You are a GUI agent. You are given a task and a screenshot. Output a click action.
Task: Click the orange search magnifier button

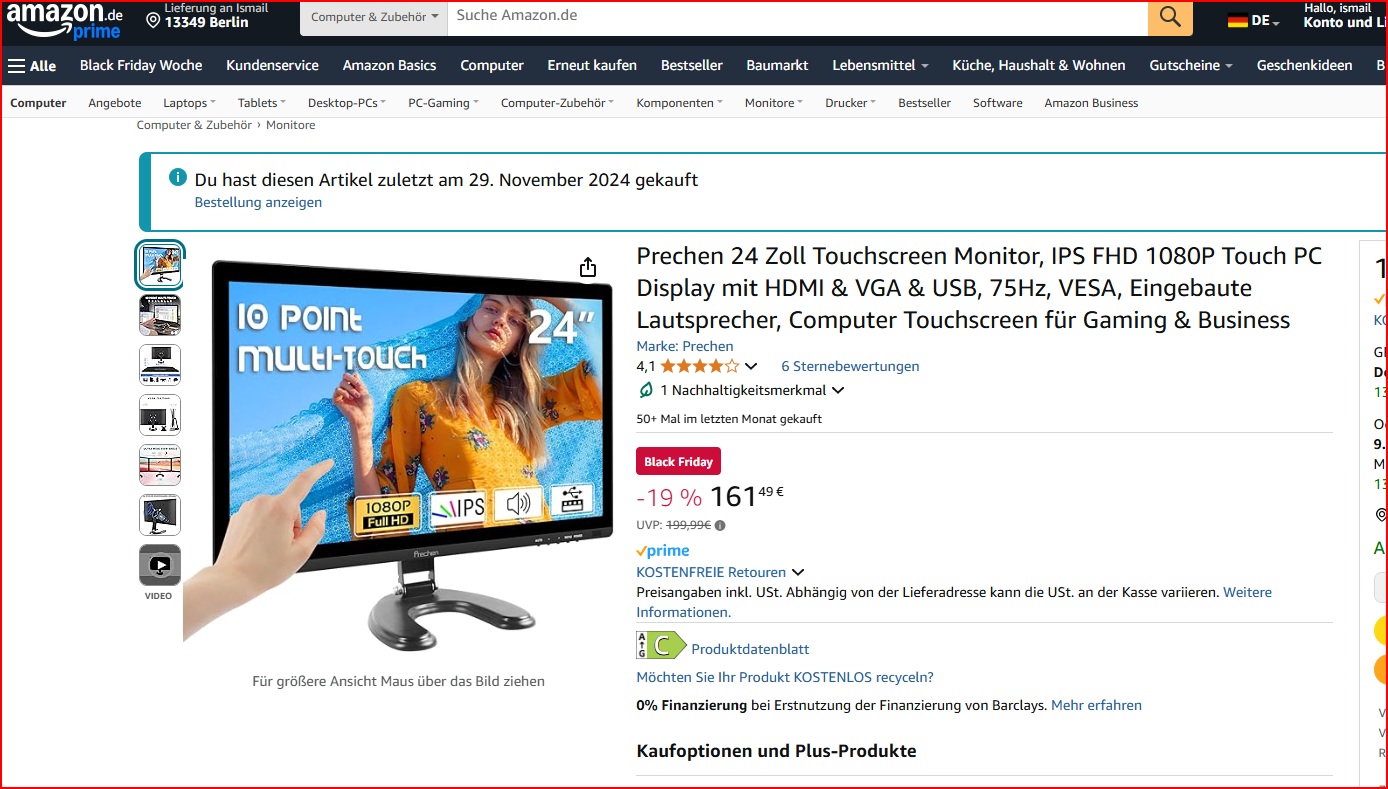point(1170,17)
